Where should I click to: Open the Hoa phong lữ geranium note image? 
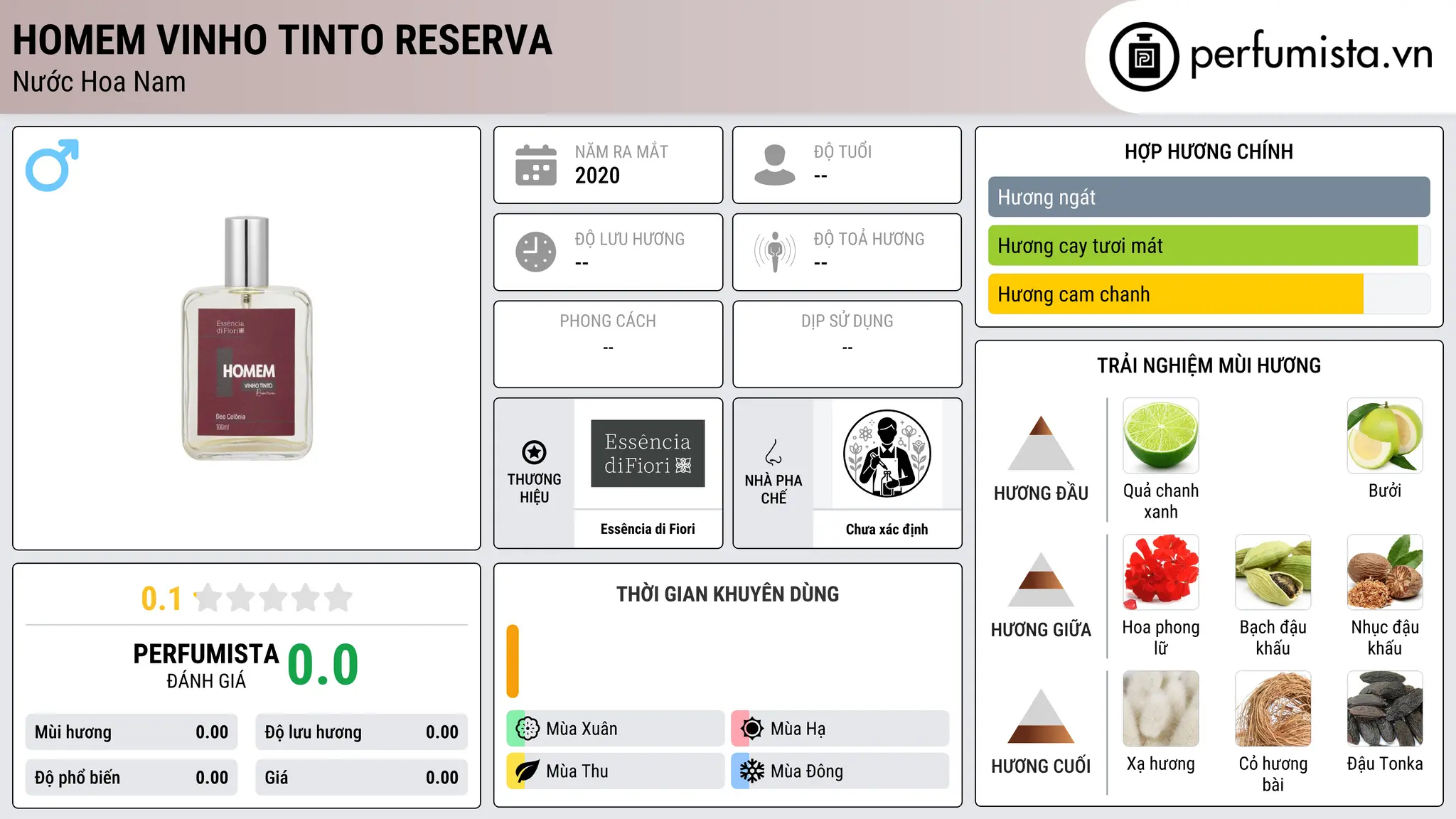coord(1161,572)
